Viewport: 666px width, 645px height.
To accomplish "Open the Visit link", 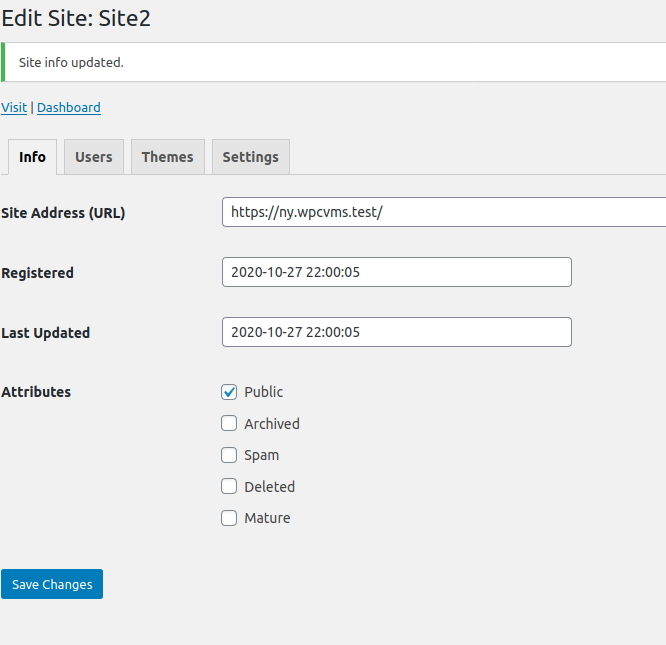I will click(14, 107).
